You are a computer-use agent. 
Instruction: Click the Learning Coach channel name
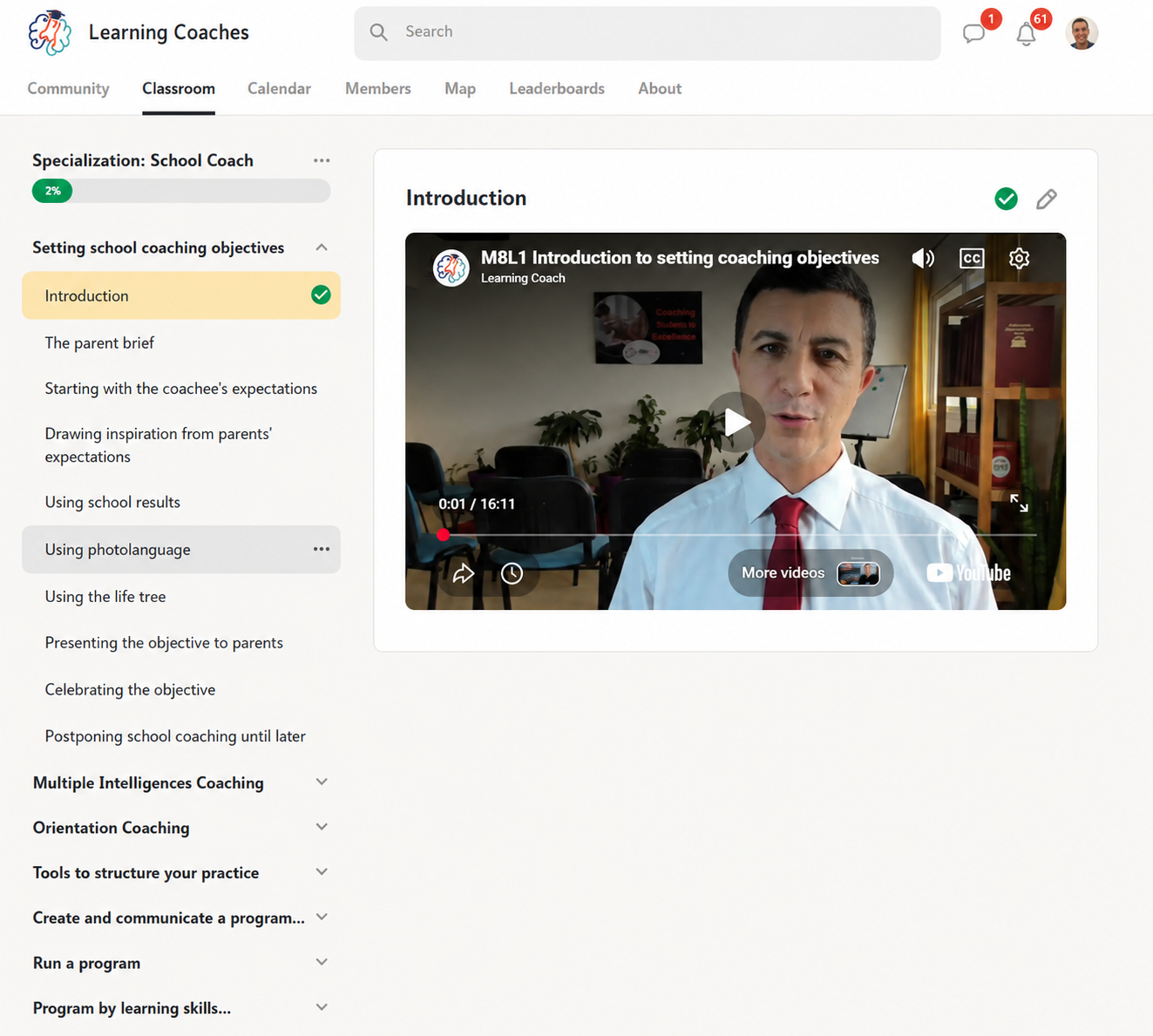click(523, 278)
